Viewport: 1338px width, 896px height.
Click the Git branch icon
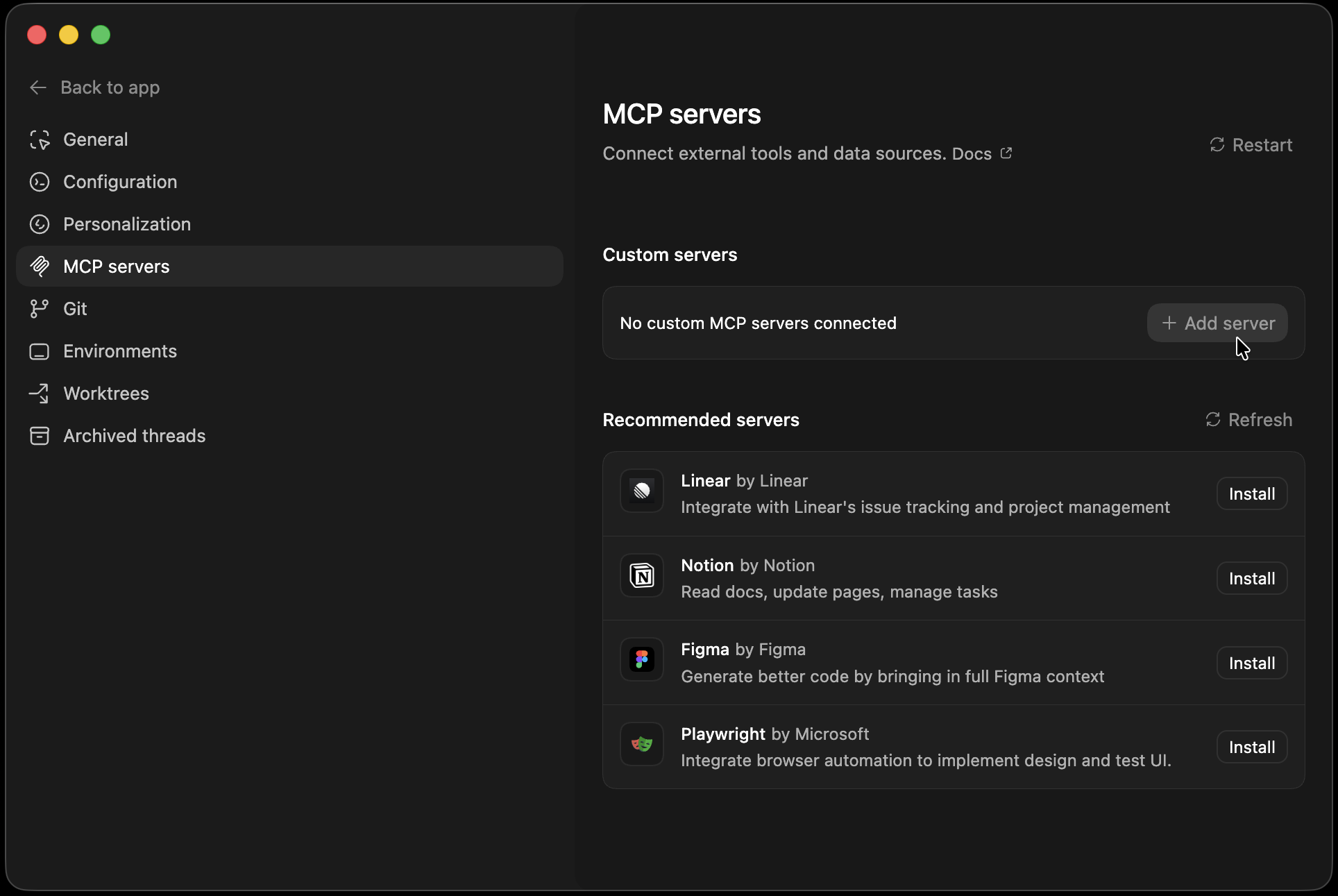[x=40, y=308]
